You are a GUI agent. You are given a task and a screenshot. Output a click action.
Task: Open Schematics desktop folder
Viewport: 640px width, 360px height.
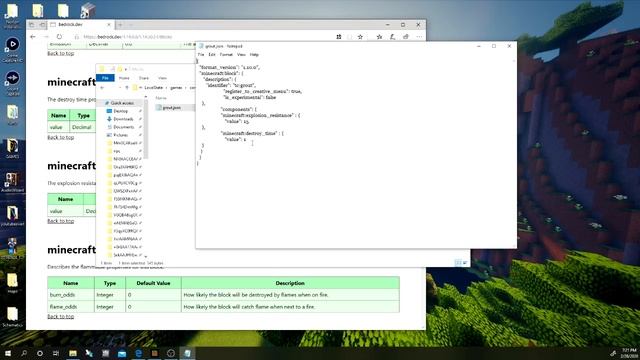point(12,318)
